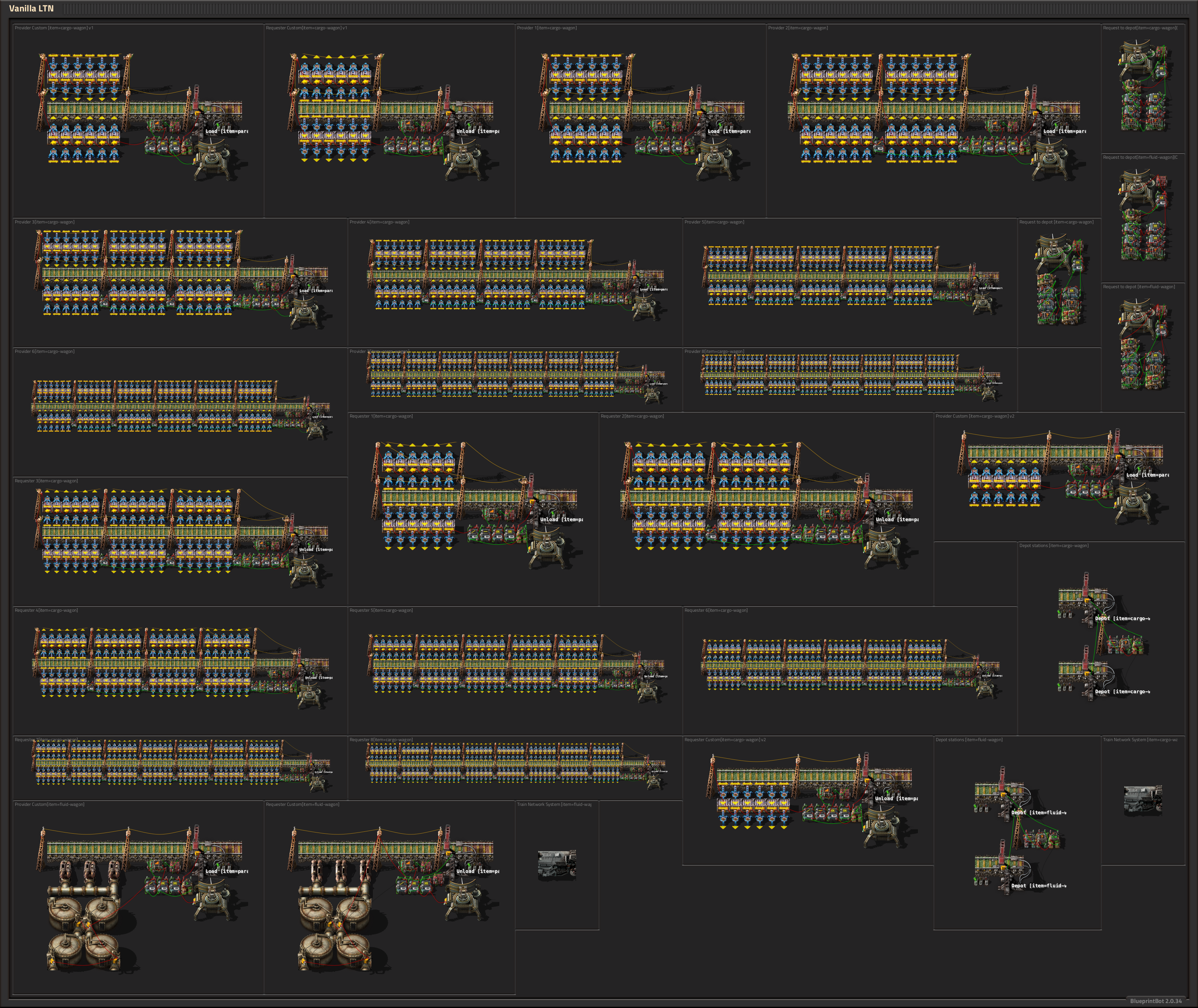This screenshot has height=1008, width=1198.
Task: Open the Provider 6 cargo-wagon blueprint thumbnail
Action: (180, 408)
